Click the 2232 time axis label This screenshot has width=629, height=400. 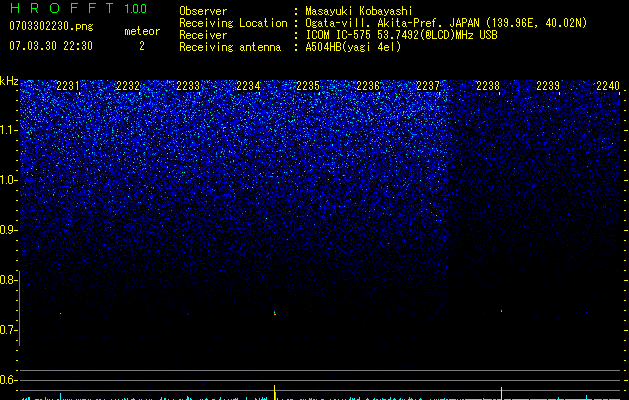click(x=128, y=86)
